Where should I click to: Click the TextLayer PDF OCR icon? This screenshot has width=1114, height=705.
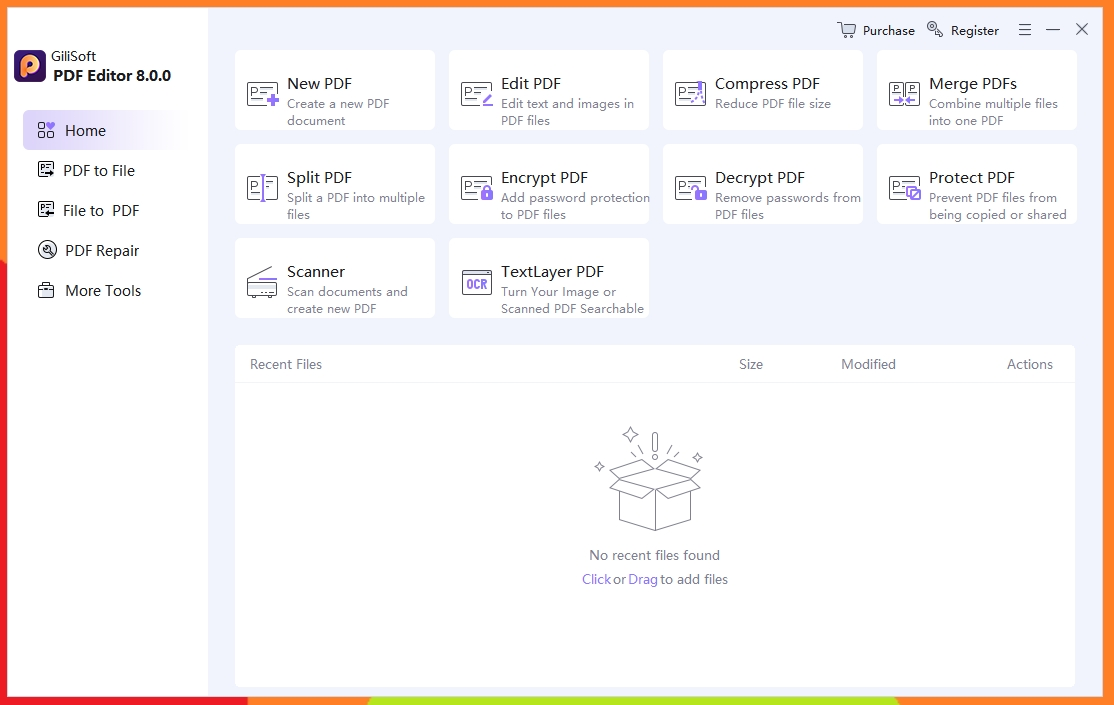pyautogui.click(x=477, y=283)
